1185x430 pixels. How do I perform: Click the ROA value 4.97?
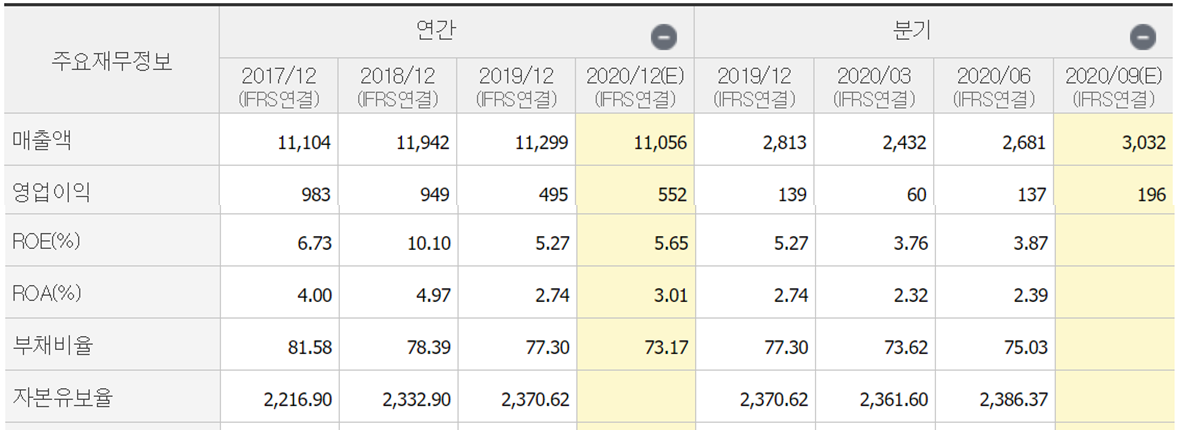pyautogui.click(x=433, y=295)
